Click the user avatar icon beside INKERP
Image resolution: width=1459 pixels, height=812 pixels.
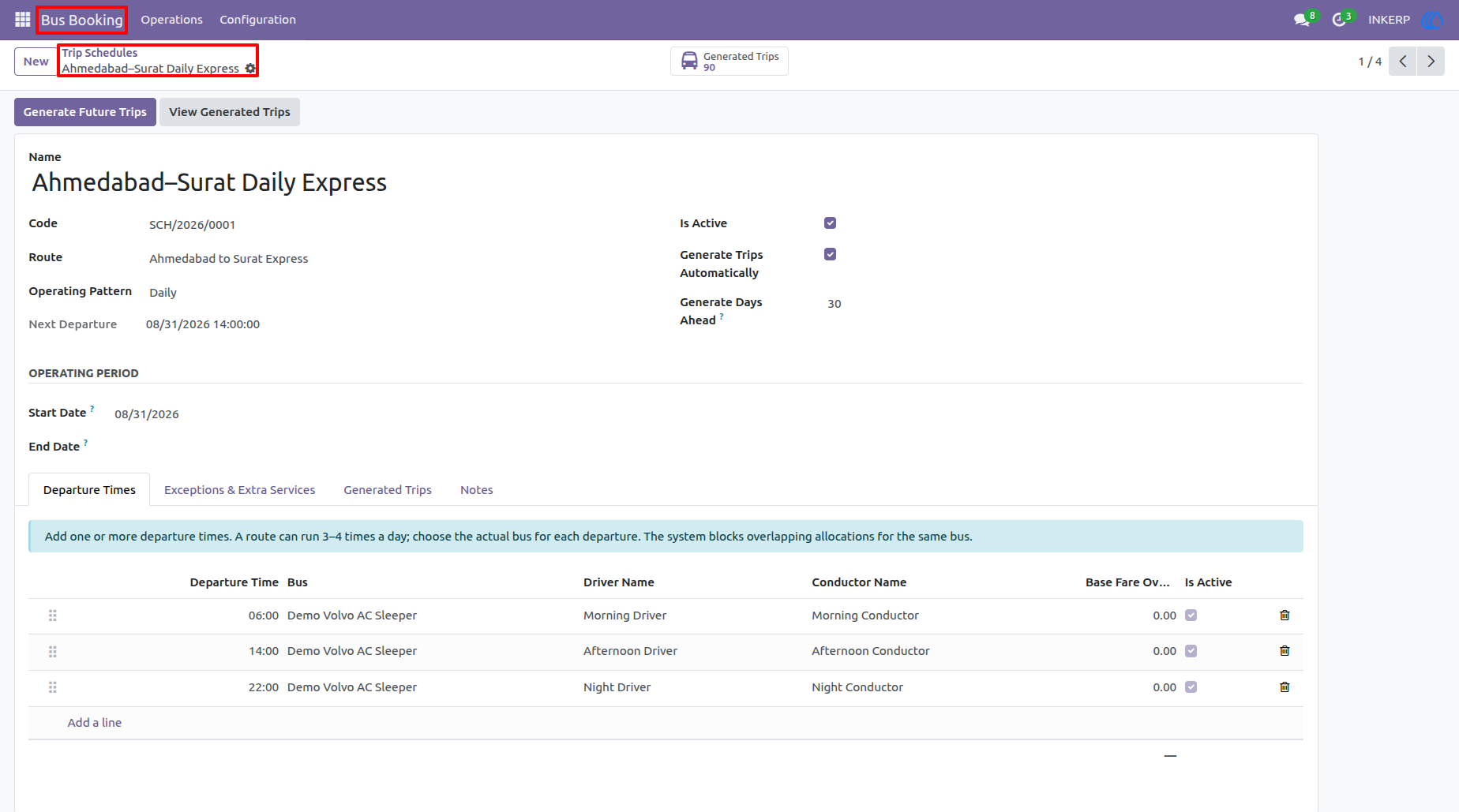click(x=1431, y=20)
